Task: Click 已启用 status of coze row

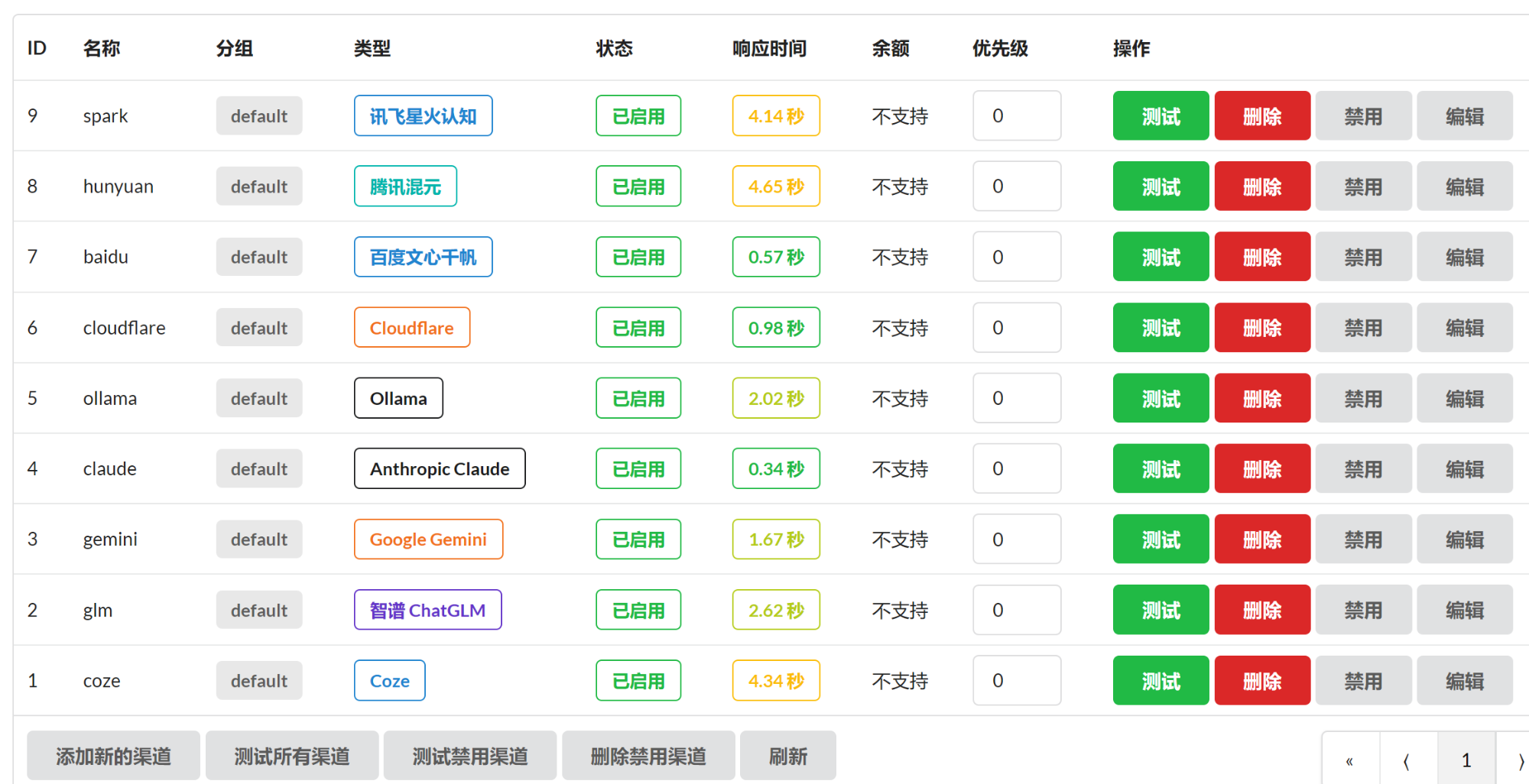Action: [x=638, y=680]
